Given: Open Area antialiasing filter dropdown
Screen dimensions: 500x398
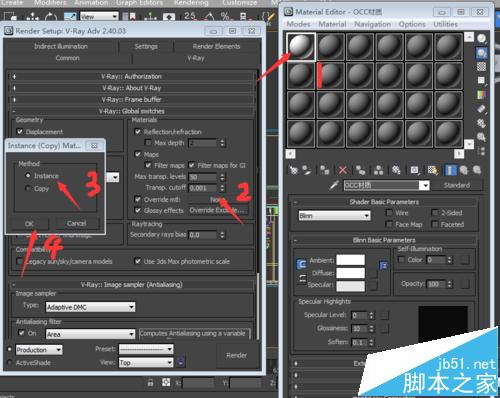Looking at the screenshot, I should coord(91,334).
